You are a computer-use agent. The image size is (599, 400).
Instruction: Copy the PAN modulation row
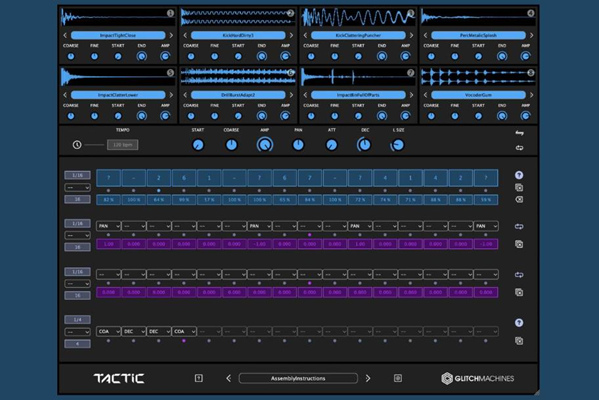519,244
